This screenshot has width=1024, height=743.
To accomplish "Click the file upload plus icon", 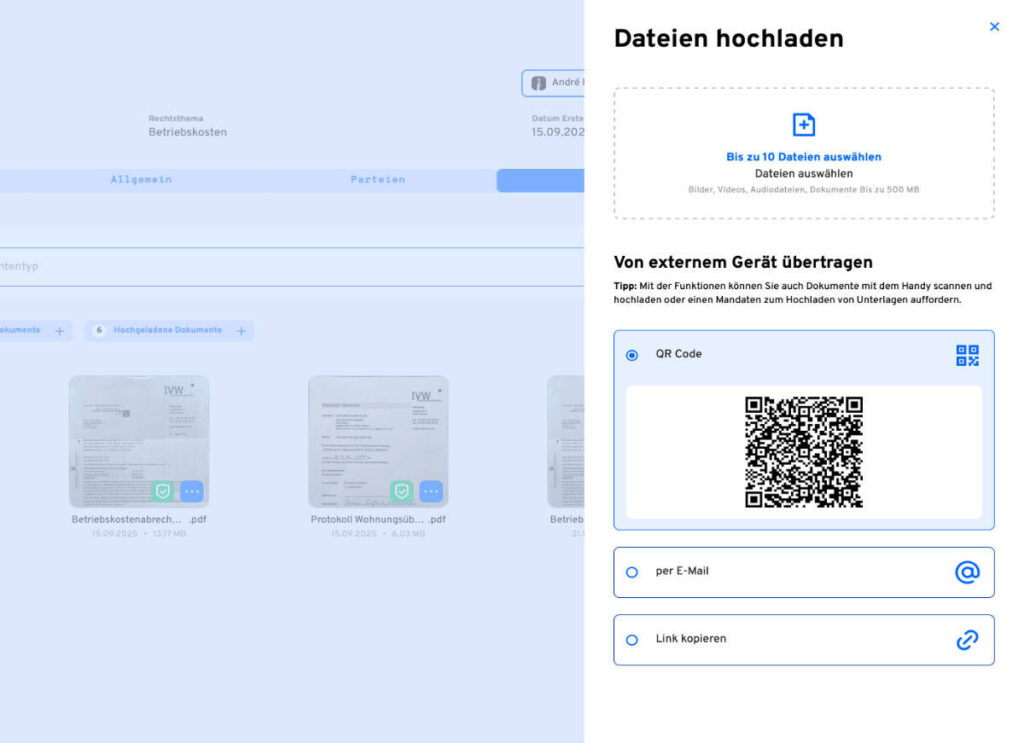I will pos(803,125).
